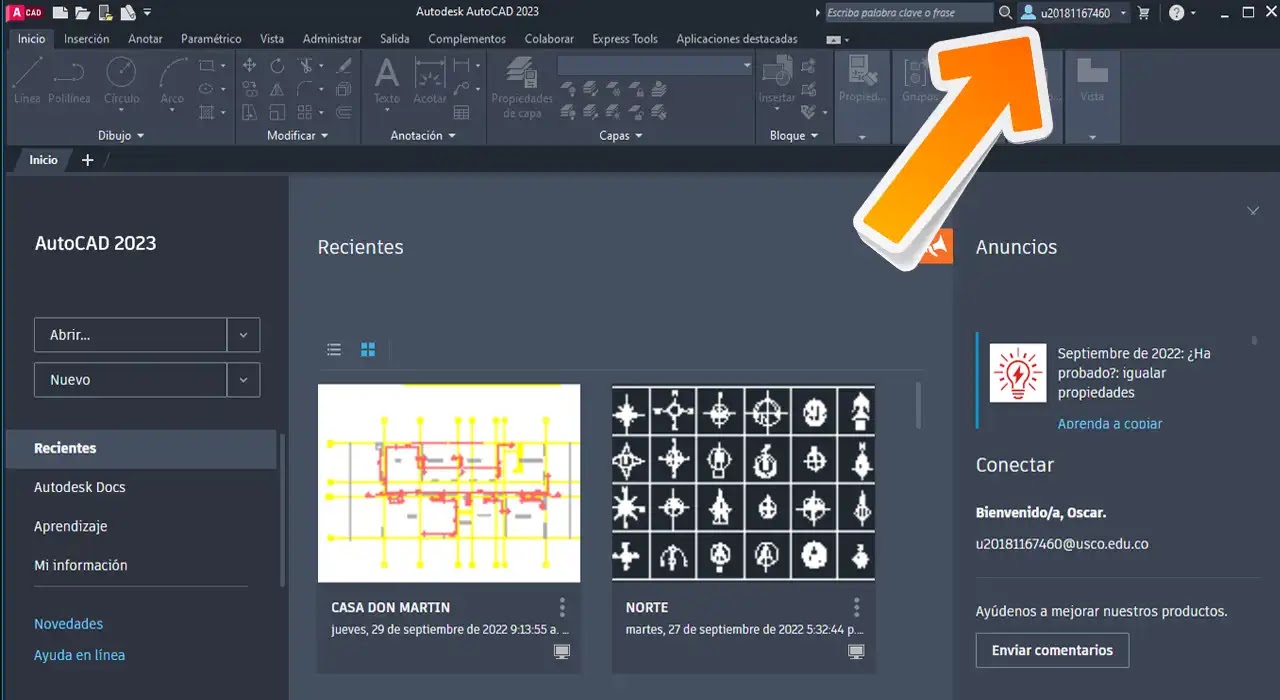Screen dimensions: 1280x700
Task: Open the Administrar ribbon tab
Action: point(332,39)
